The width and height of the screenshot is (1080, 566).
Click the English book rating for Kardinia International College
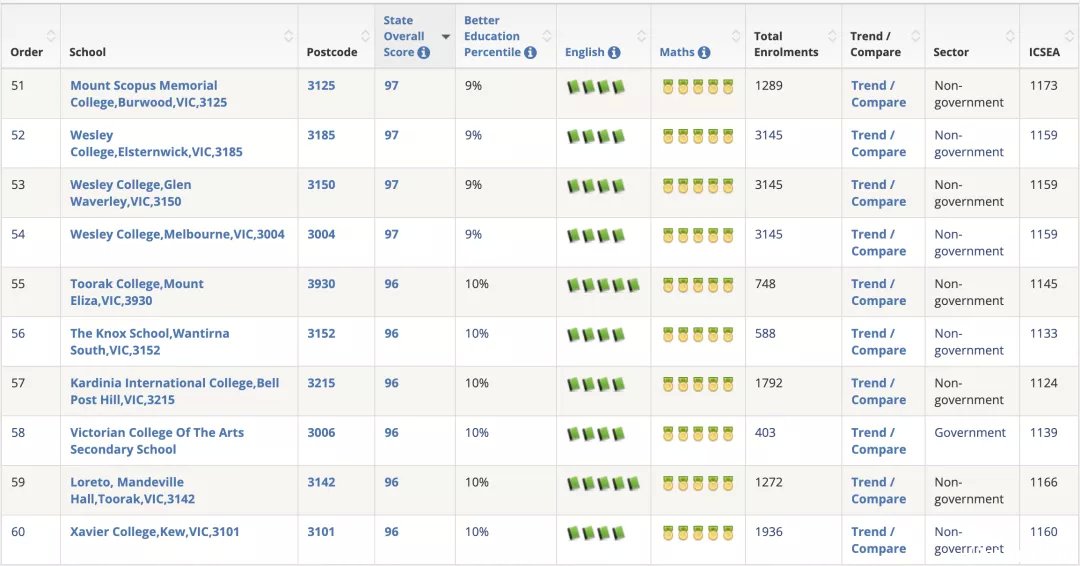596,384
